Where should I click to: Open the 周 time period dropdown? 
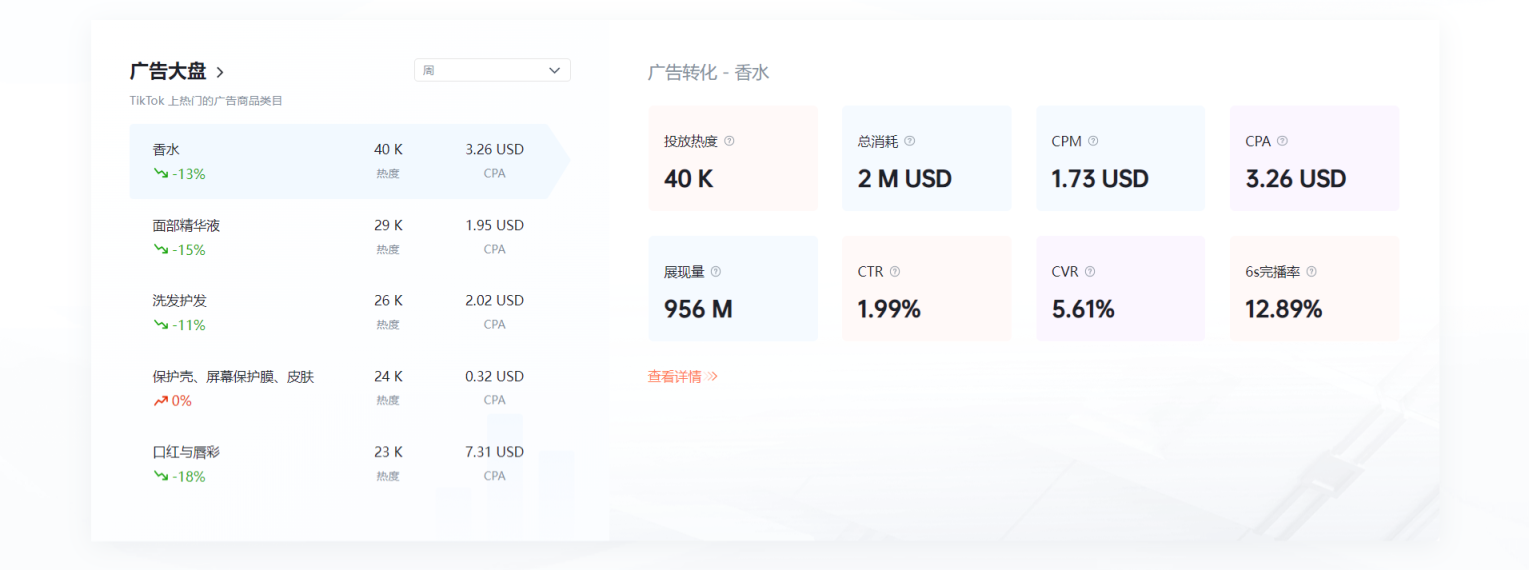pyautogui.click(x=492, y=70)
